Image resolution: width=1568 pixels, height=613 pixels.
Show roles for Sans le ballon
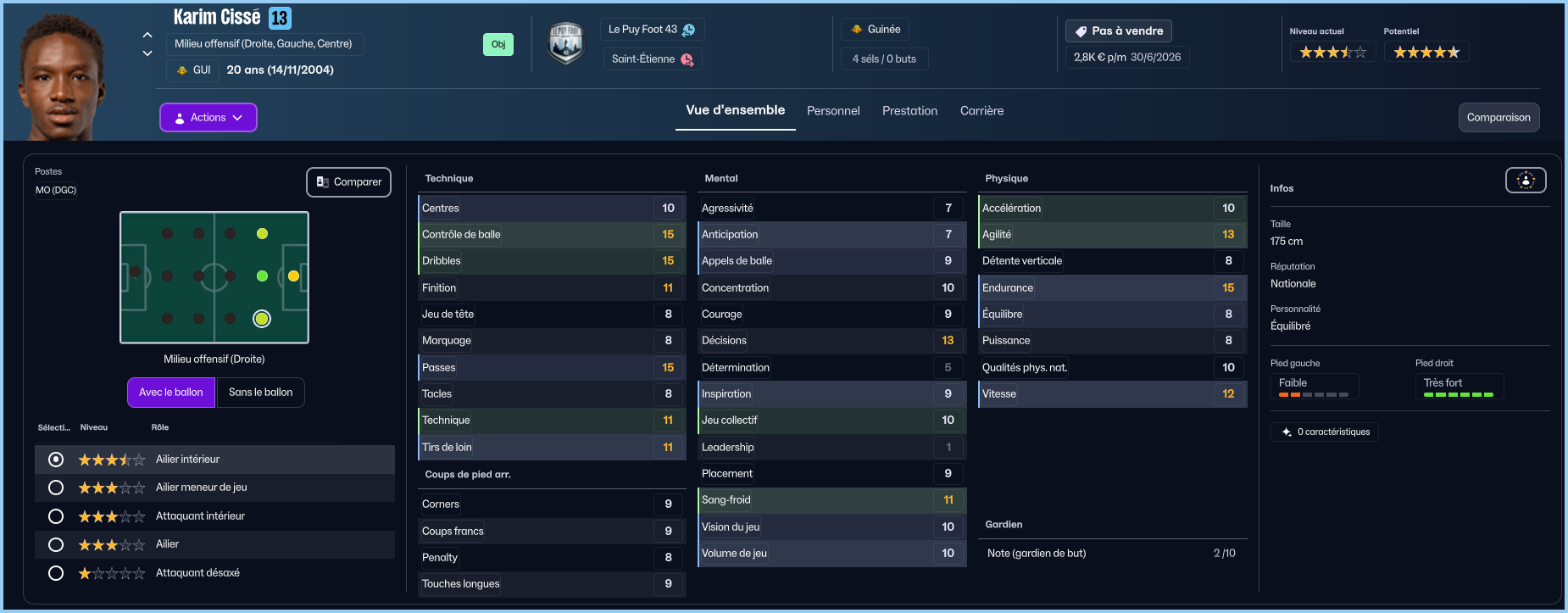260,393
